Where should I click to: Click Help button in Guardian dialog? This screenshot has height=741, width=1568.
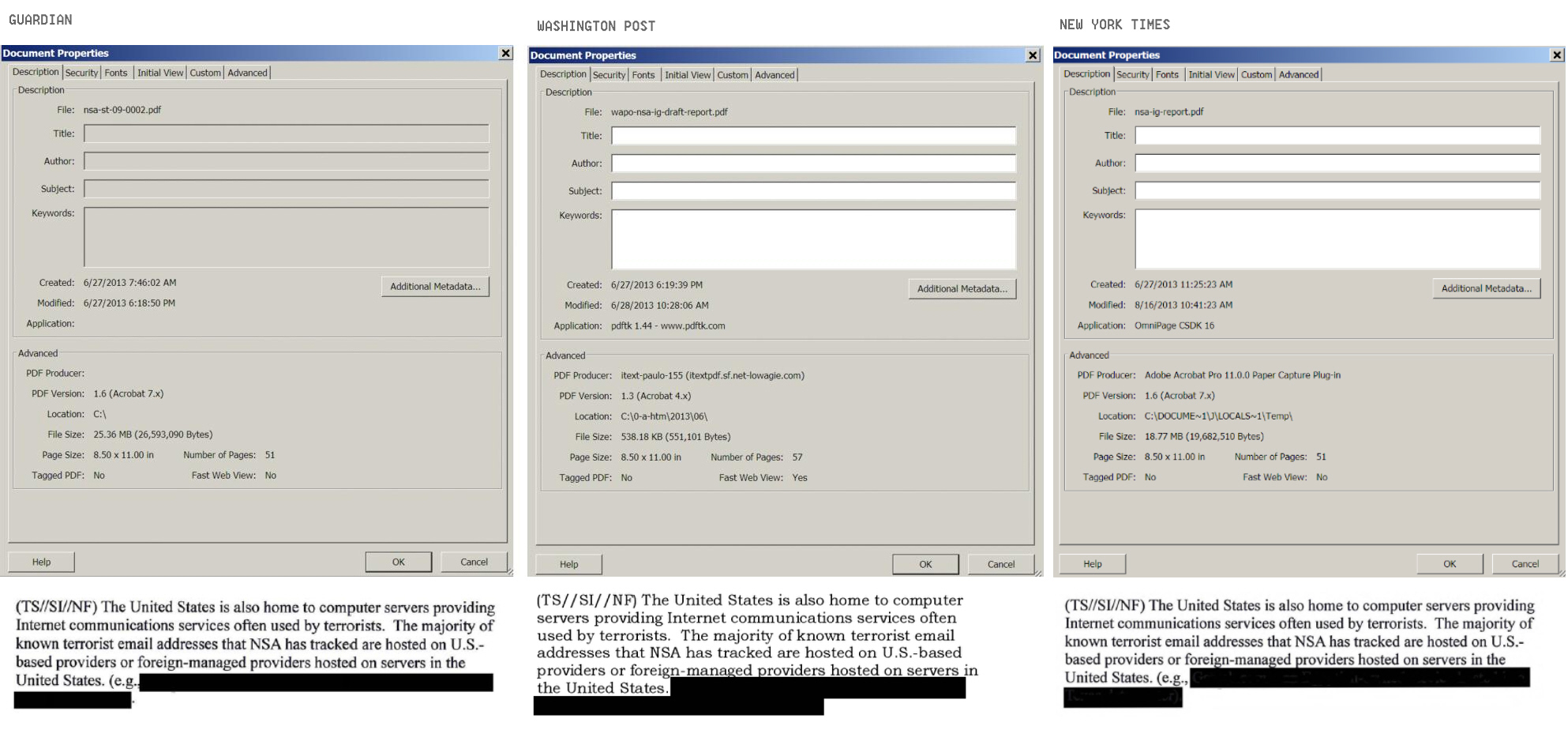[x=41, y=562]
